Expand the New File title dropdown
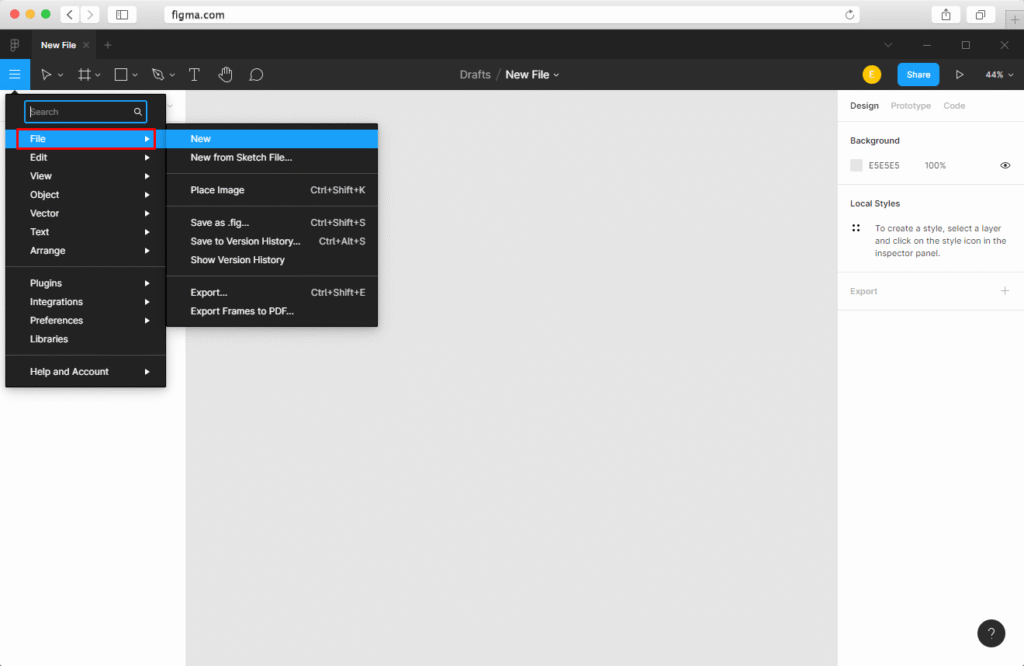1024x666 pixels. [x=532, y=75]
